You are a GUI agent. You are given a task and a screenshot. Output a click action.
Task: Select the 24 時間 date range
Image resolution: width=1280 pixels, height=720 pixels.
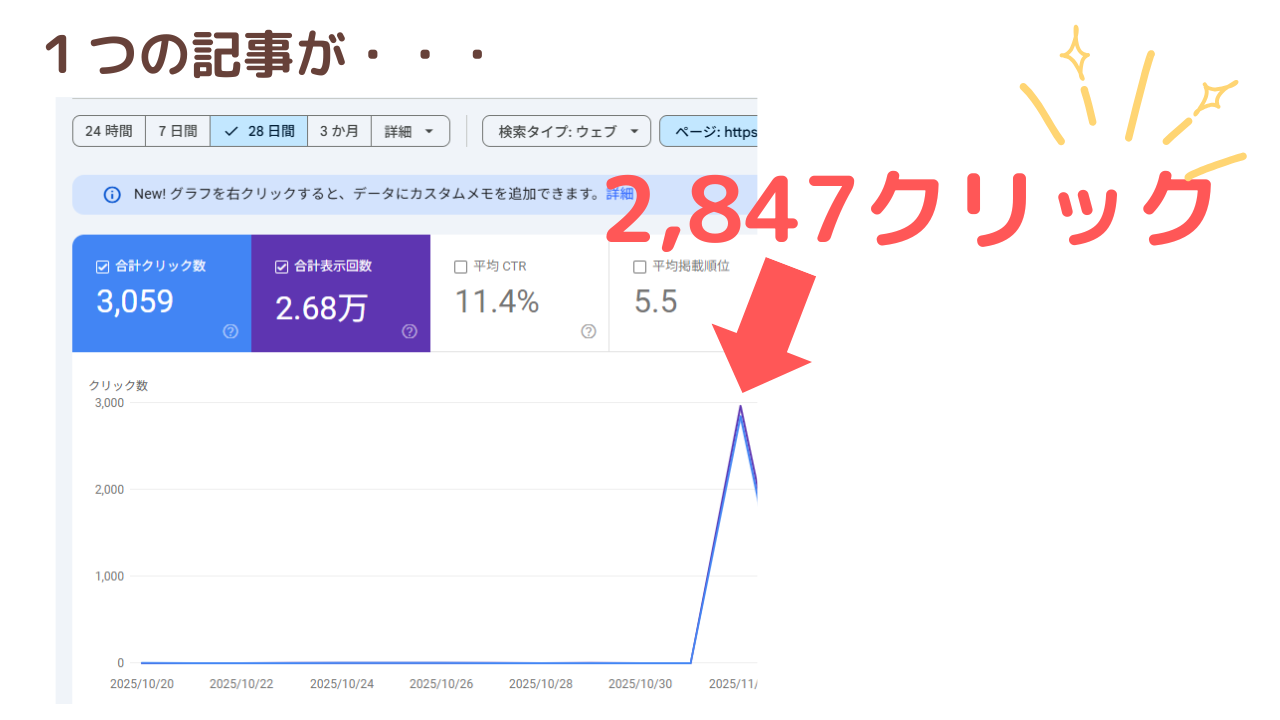coord(109,131)
